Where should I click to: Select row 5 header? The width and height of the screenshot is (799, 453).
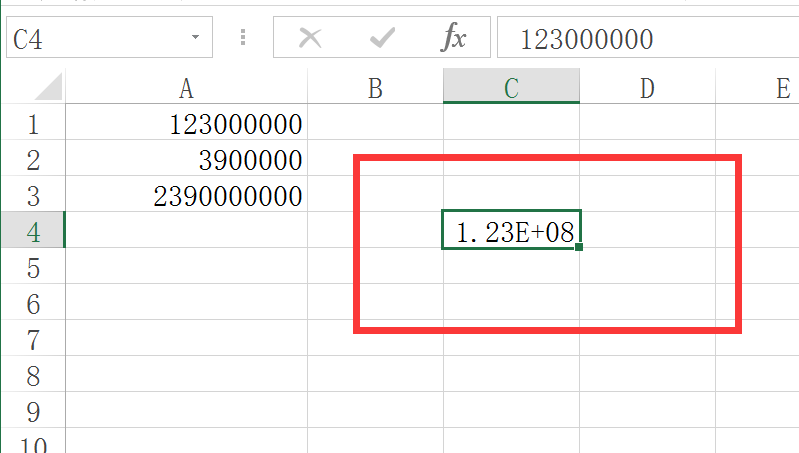click(x=33, y=266)
